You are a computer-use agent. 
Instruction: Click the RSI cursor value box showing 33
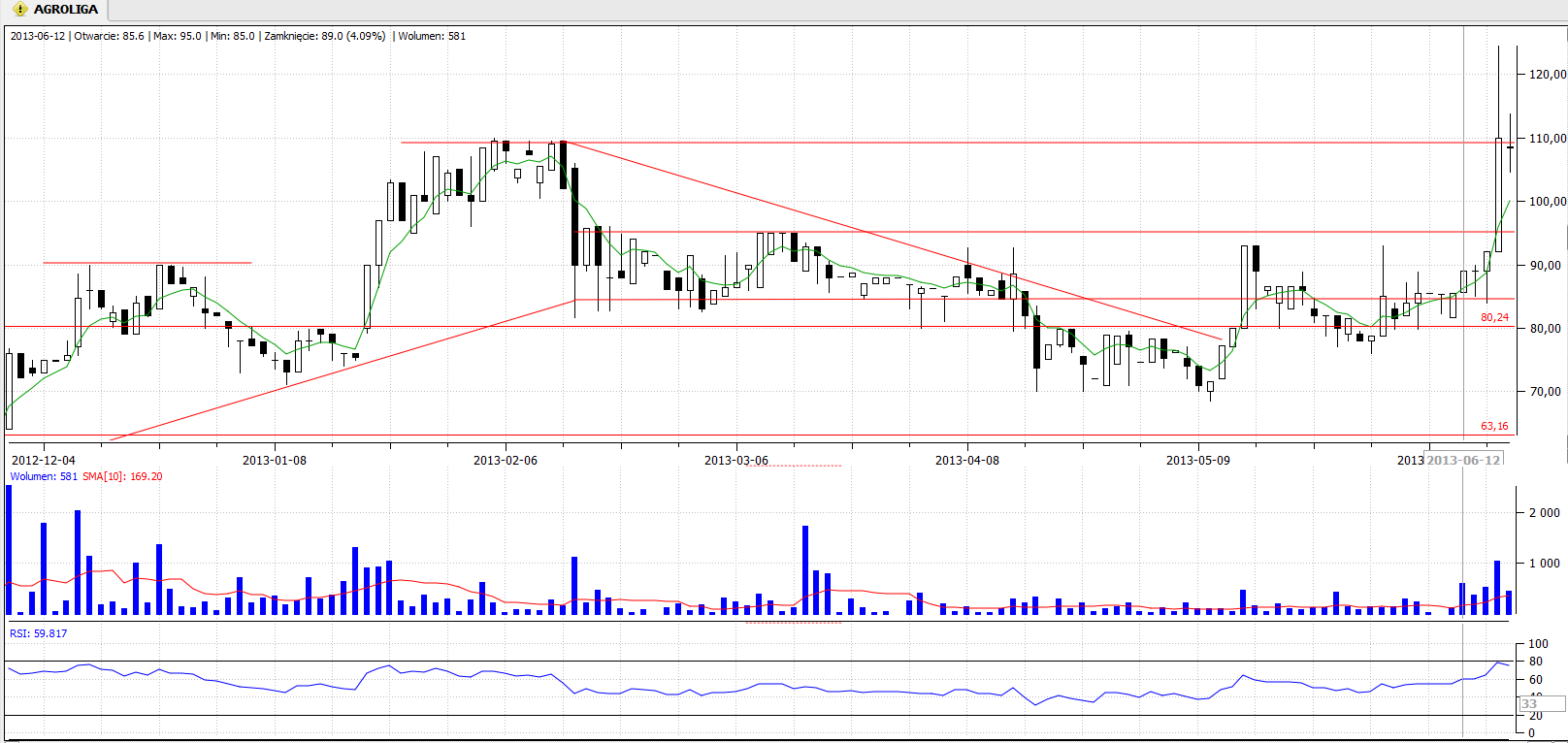(1530, 704)
